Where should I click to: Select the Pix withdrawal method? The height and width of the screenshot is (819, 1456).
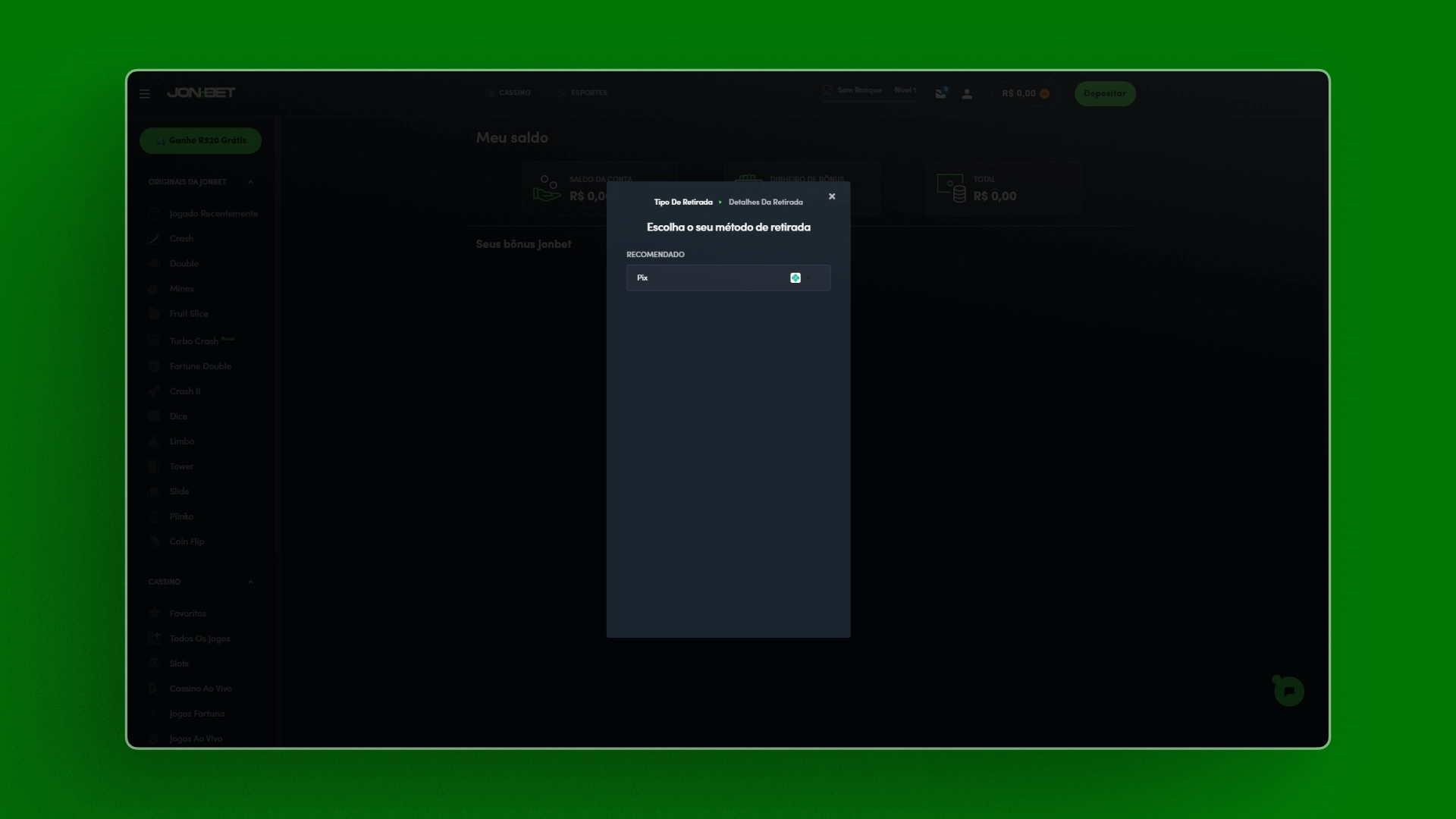pyautogui.click(x=728, y=278)
